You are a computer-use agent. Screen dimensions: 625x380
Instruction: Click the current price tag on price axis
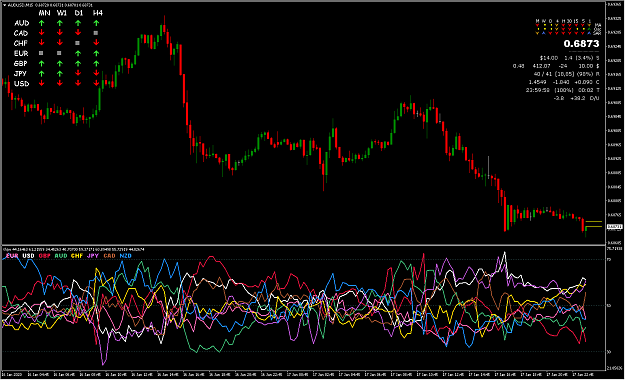pos(614,227)
